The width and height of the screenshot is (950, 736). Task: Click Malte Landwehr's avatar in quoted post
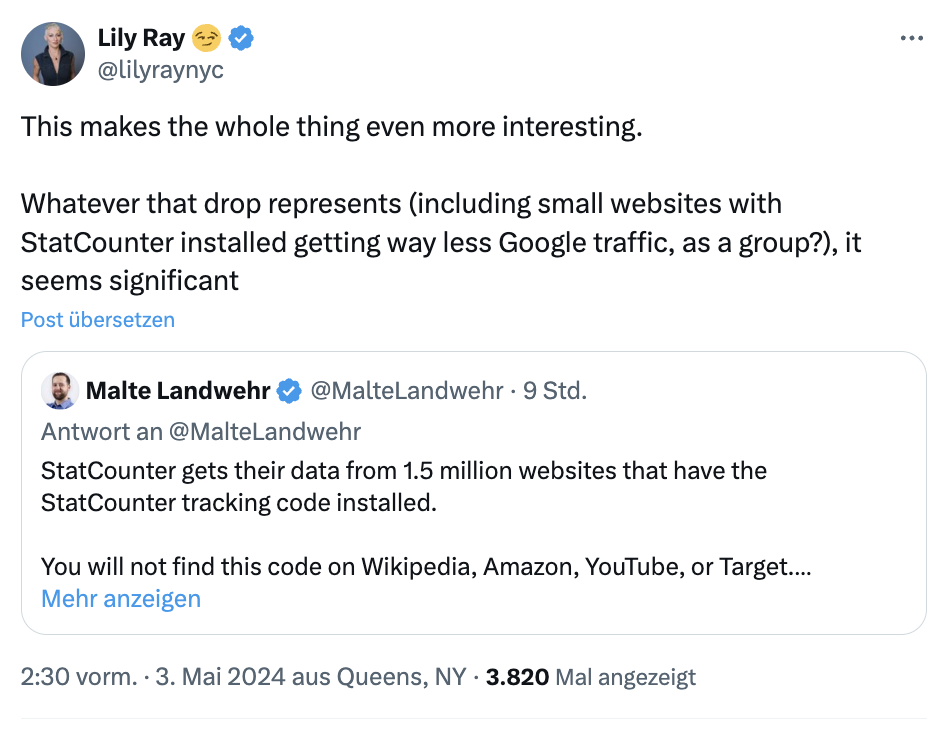[x=59, y=390]
